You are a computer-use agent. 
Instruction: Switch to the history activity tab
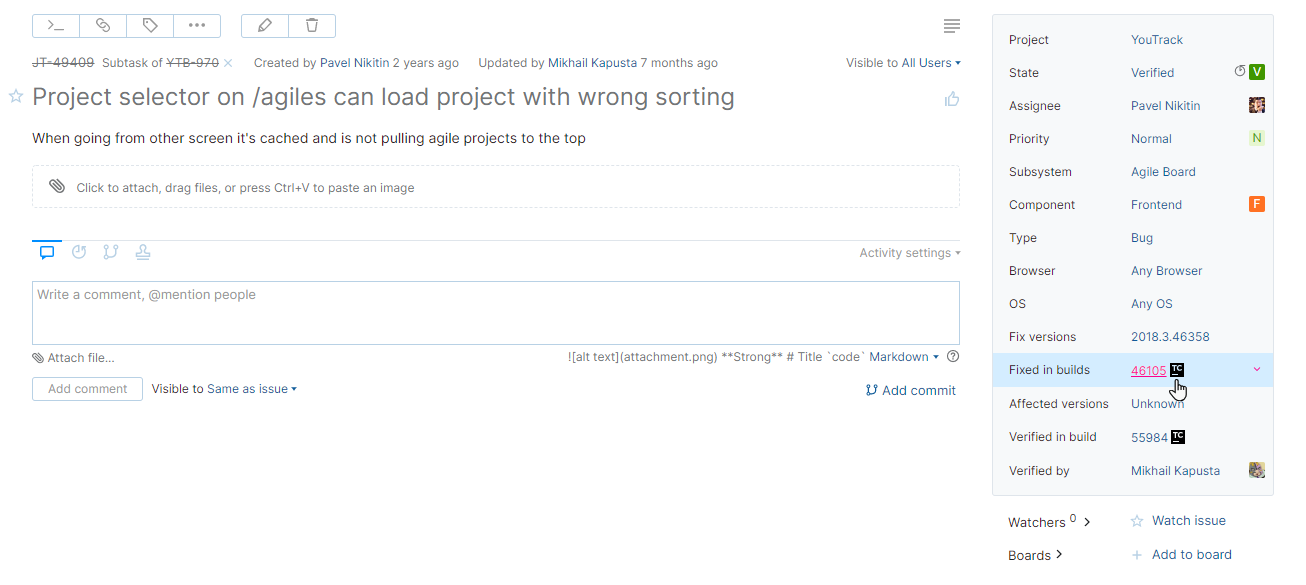tap(79, 253)
